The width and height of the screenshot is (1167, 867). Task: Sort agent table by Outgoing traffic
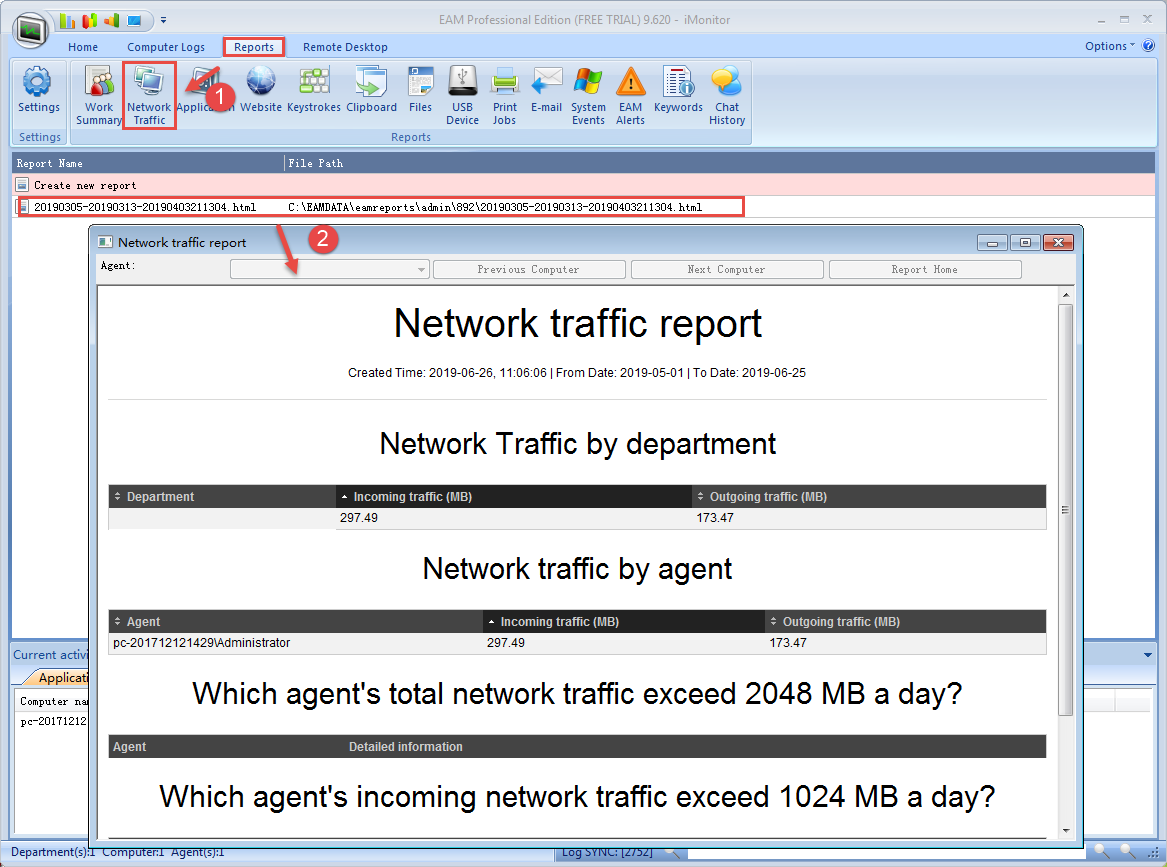(906, 621)
